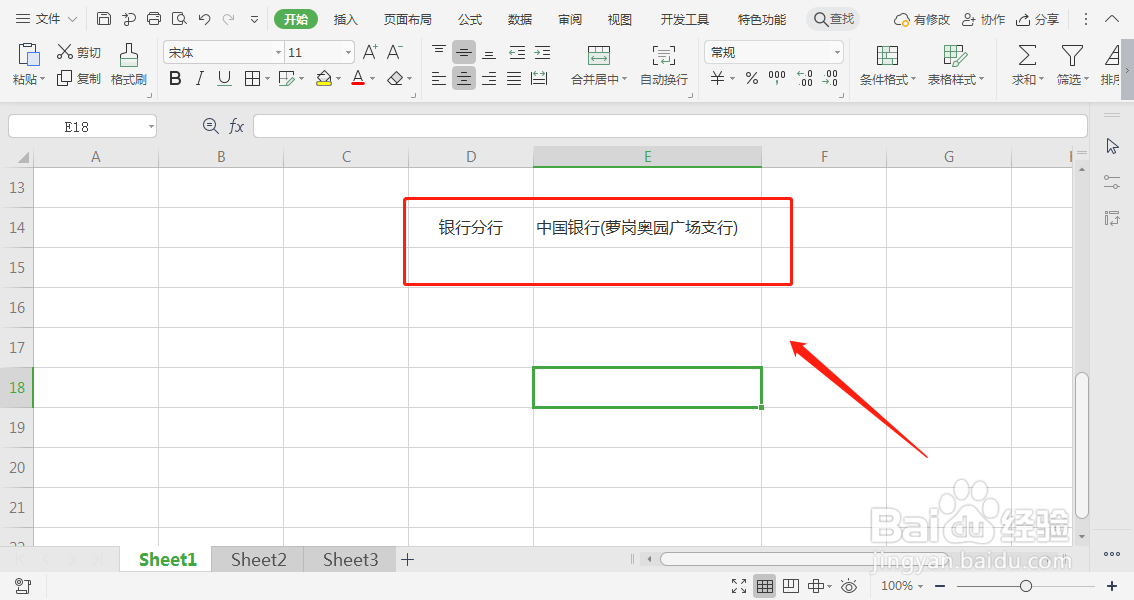Toggle Auto Wrap 自动换行
Image resolution: width=1134 pixels, height=600 pixels.
664,64
